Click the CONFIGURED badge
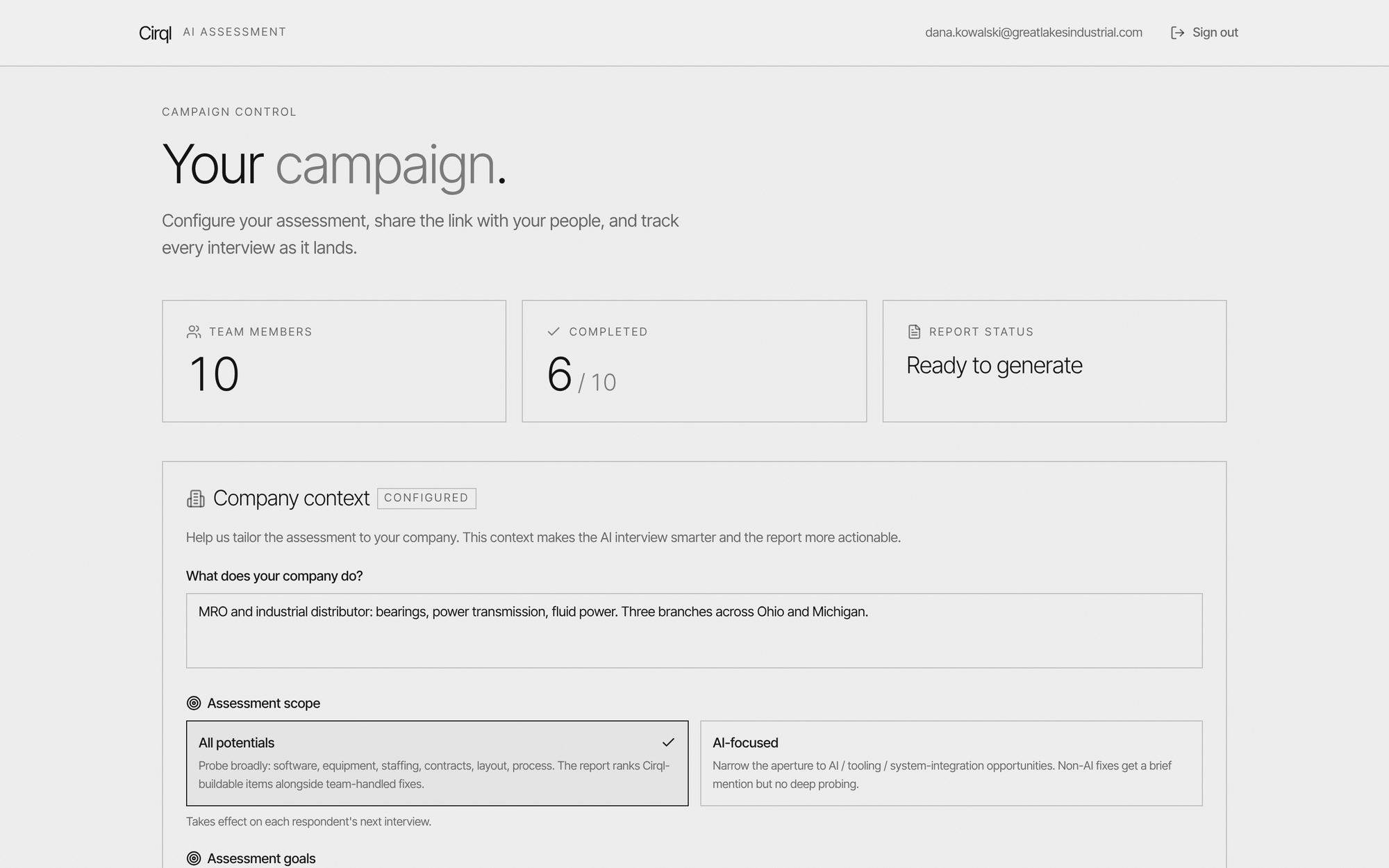This screenshot has height=868, width=1389. (x=426, y=499)
